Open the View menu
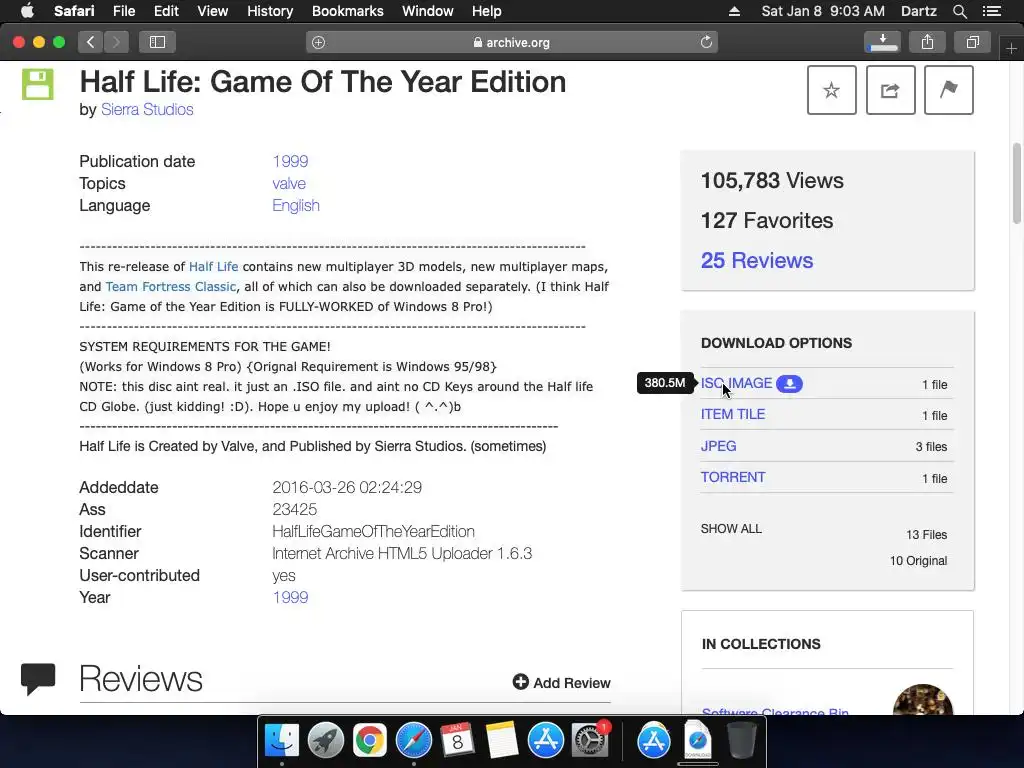 [212, 11]
